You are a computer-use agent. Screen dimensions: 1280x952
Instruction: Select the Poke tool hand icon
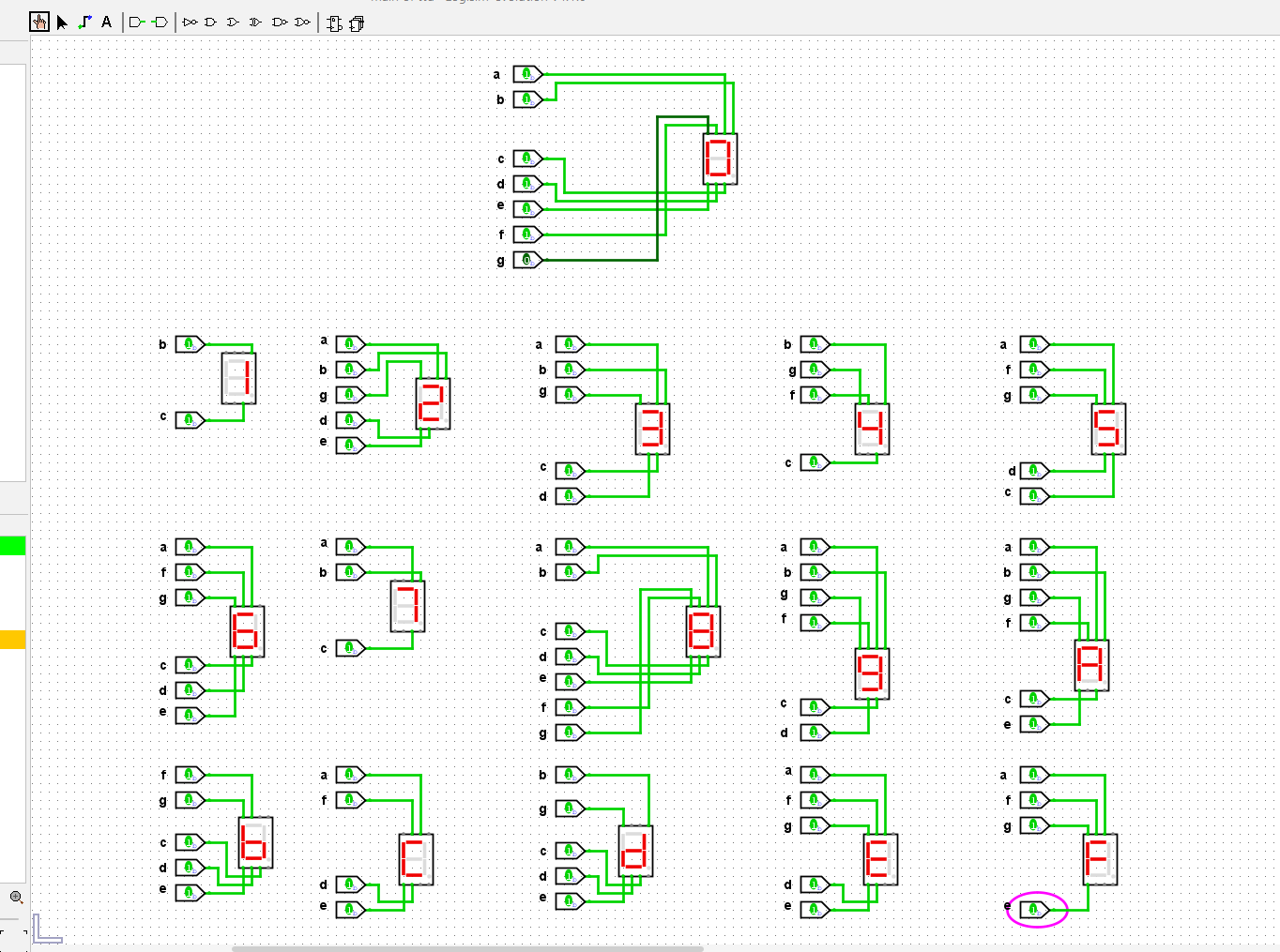(x=39, y=23)
